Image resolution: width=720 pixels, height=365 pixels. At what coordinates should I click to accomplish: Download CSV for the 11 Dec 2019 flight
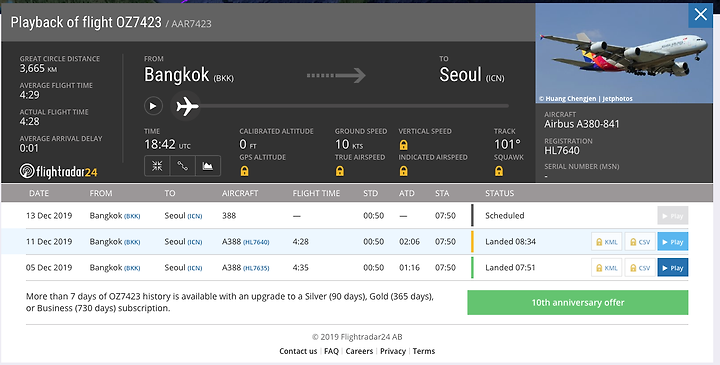click(640, 241)
